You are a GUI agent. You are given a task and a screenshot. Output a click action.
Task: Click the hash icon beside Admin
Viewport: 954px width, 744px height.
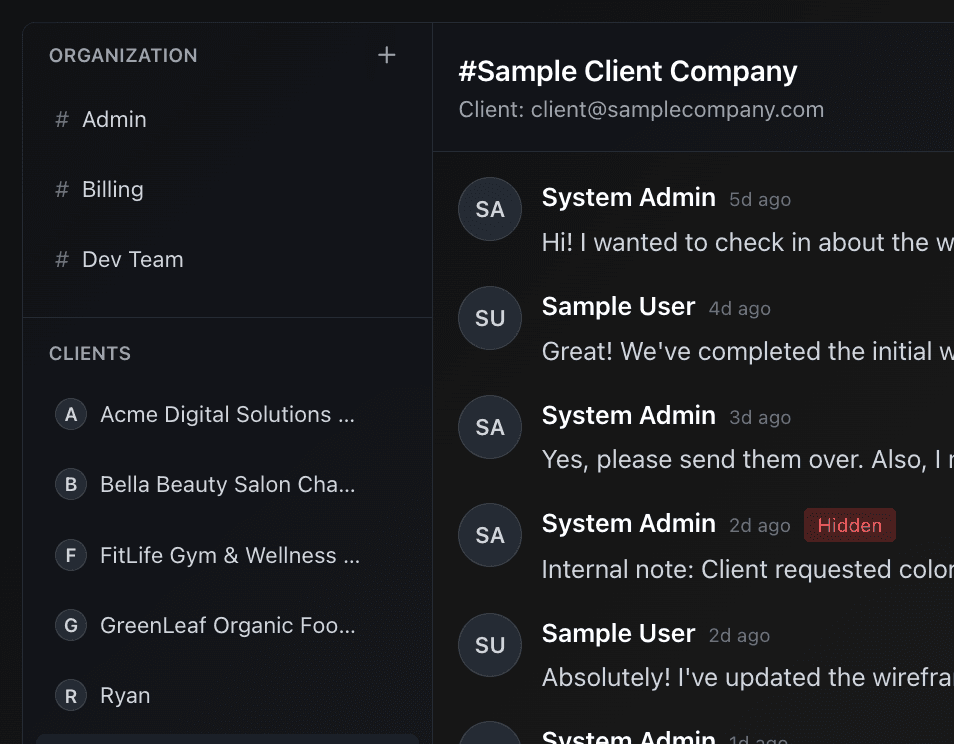click(62, 120)
